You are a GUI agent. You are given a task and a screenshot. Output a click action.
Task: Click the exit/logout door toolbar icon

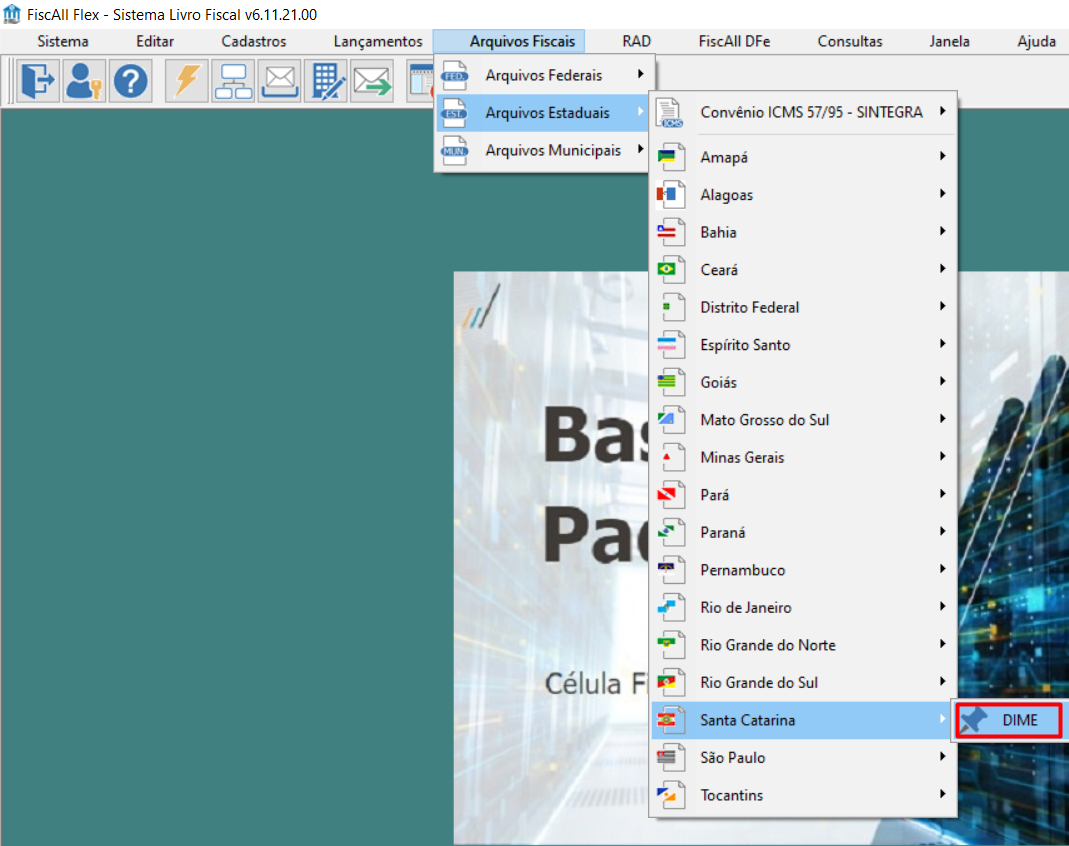(x=37, y=81)
